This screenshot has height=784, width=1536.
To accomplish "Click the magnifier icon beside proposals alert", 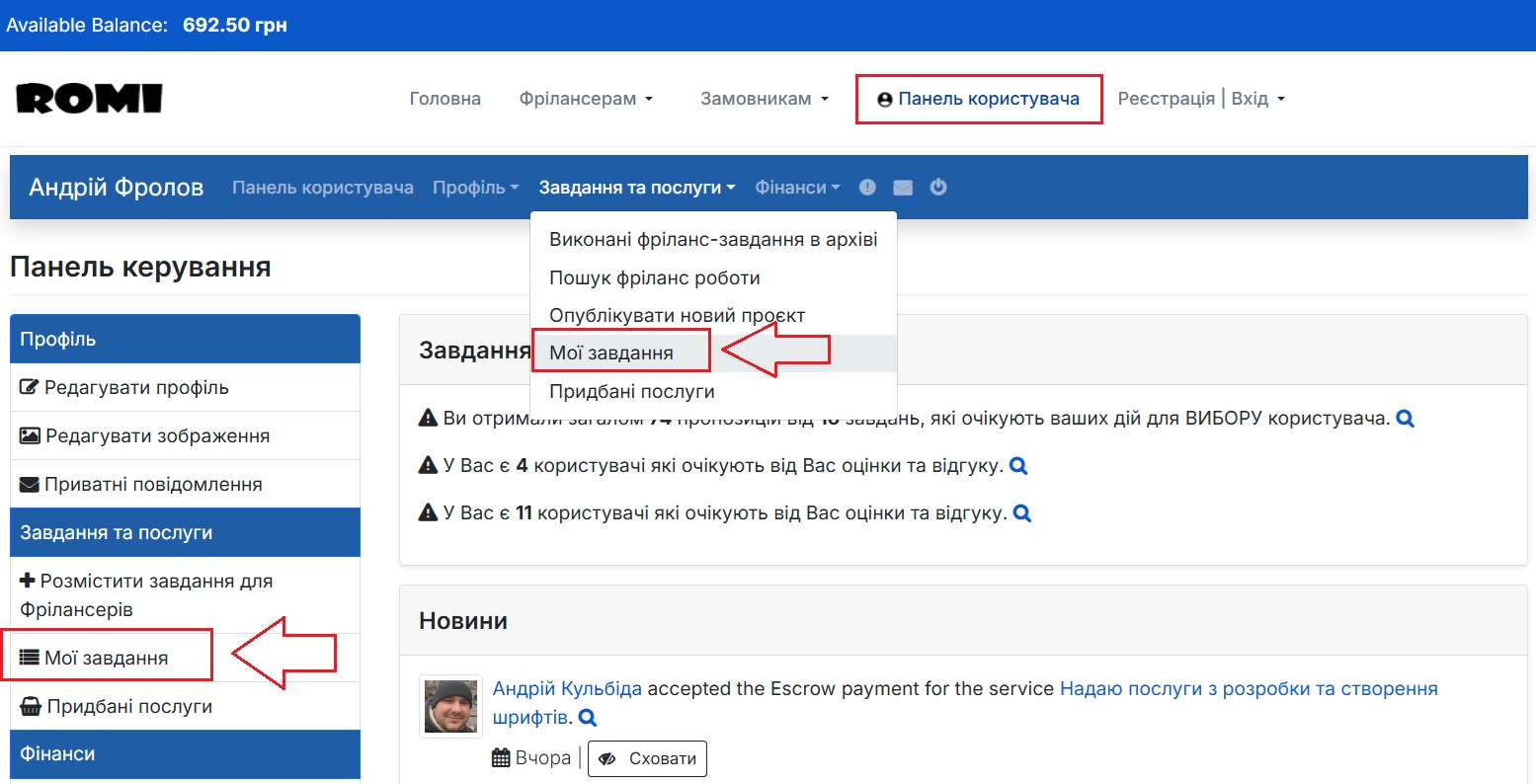I will click(1405, 418).
